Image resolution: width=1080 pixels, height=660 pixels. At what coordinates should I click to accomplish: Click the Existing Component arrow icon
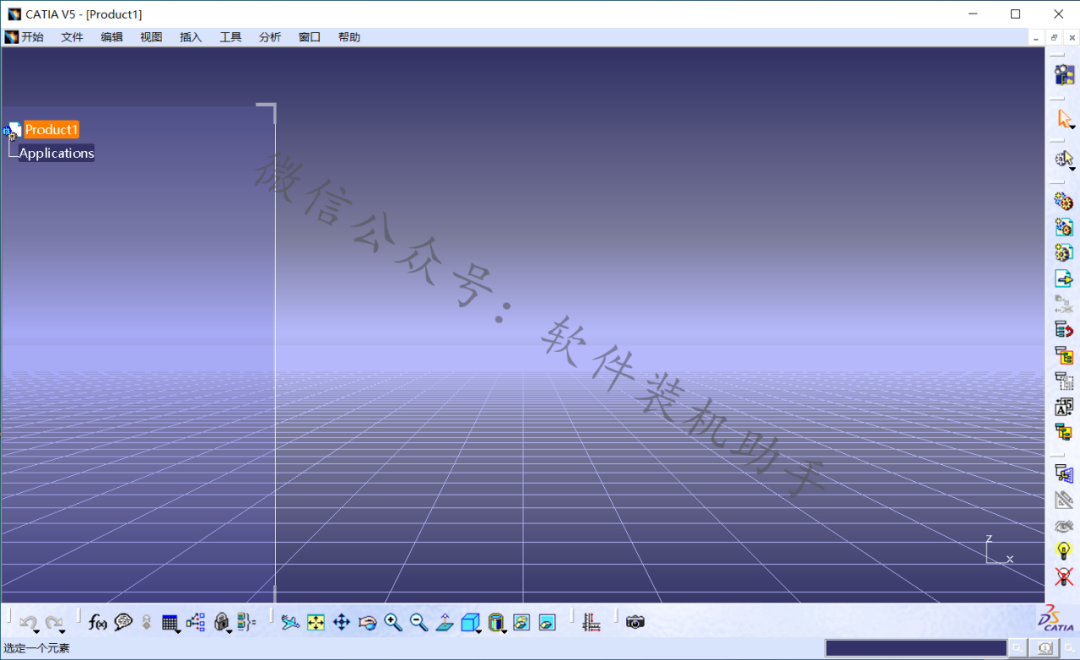(1063, 278)
